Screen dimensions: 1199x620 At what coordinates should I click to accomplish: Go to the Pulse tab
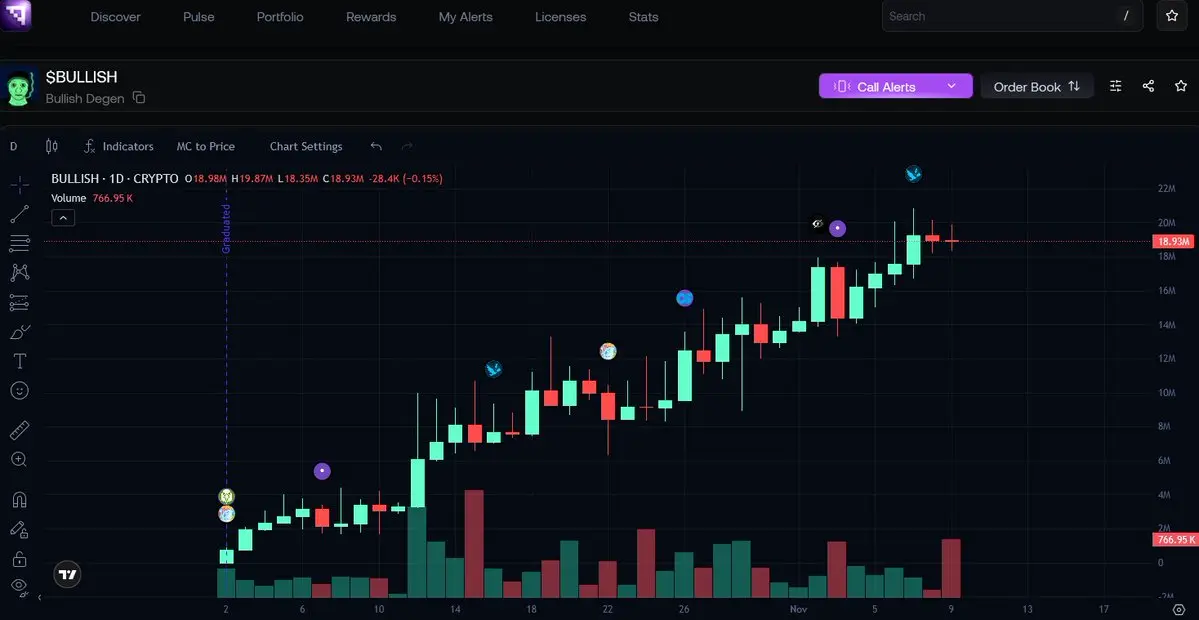tap(199, 17)
